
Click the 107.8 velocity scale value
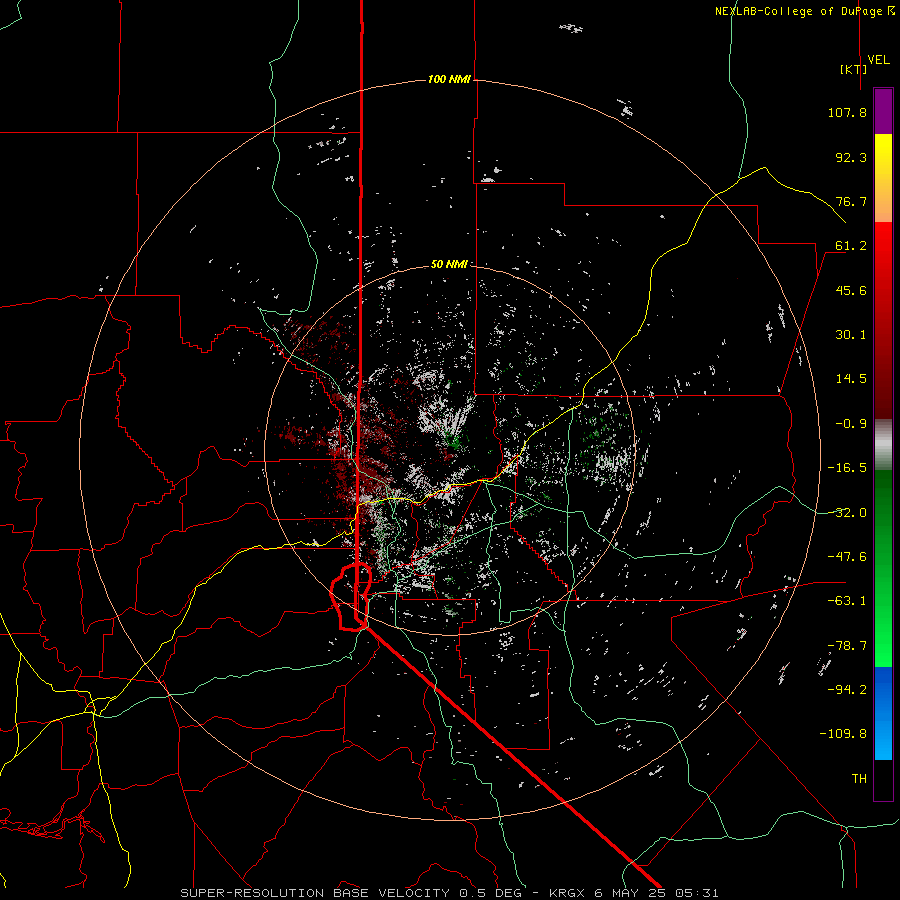point(847,112)
